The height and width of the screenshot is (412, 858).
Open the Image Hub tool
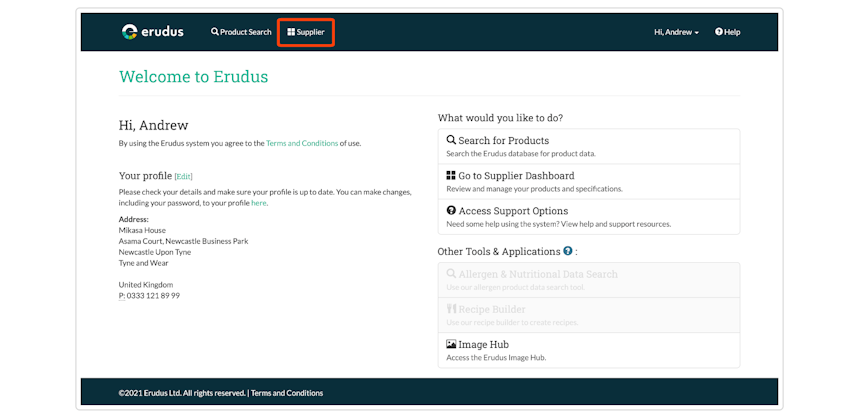[589, 350]
